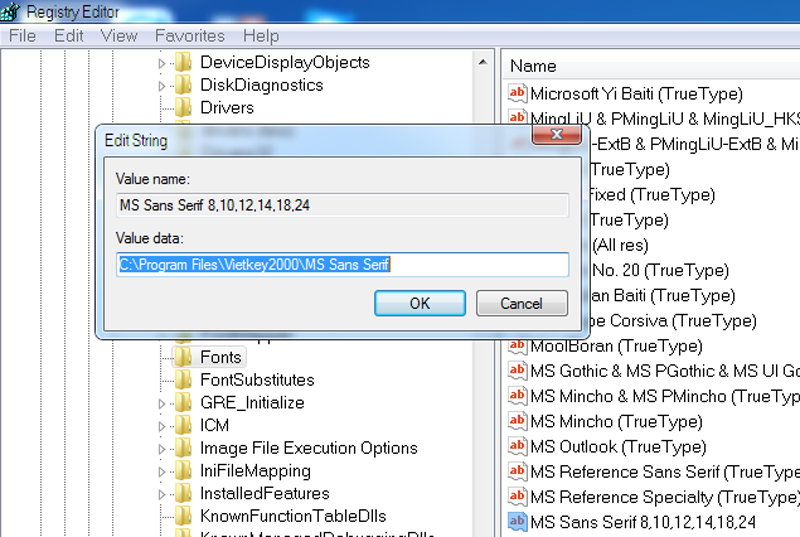This screenshot has height=537, width=800.
Task: Click MoolBoran string value icon
Action: pyautogui.click(x=517, y=346)
